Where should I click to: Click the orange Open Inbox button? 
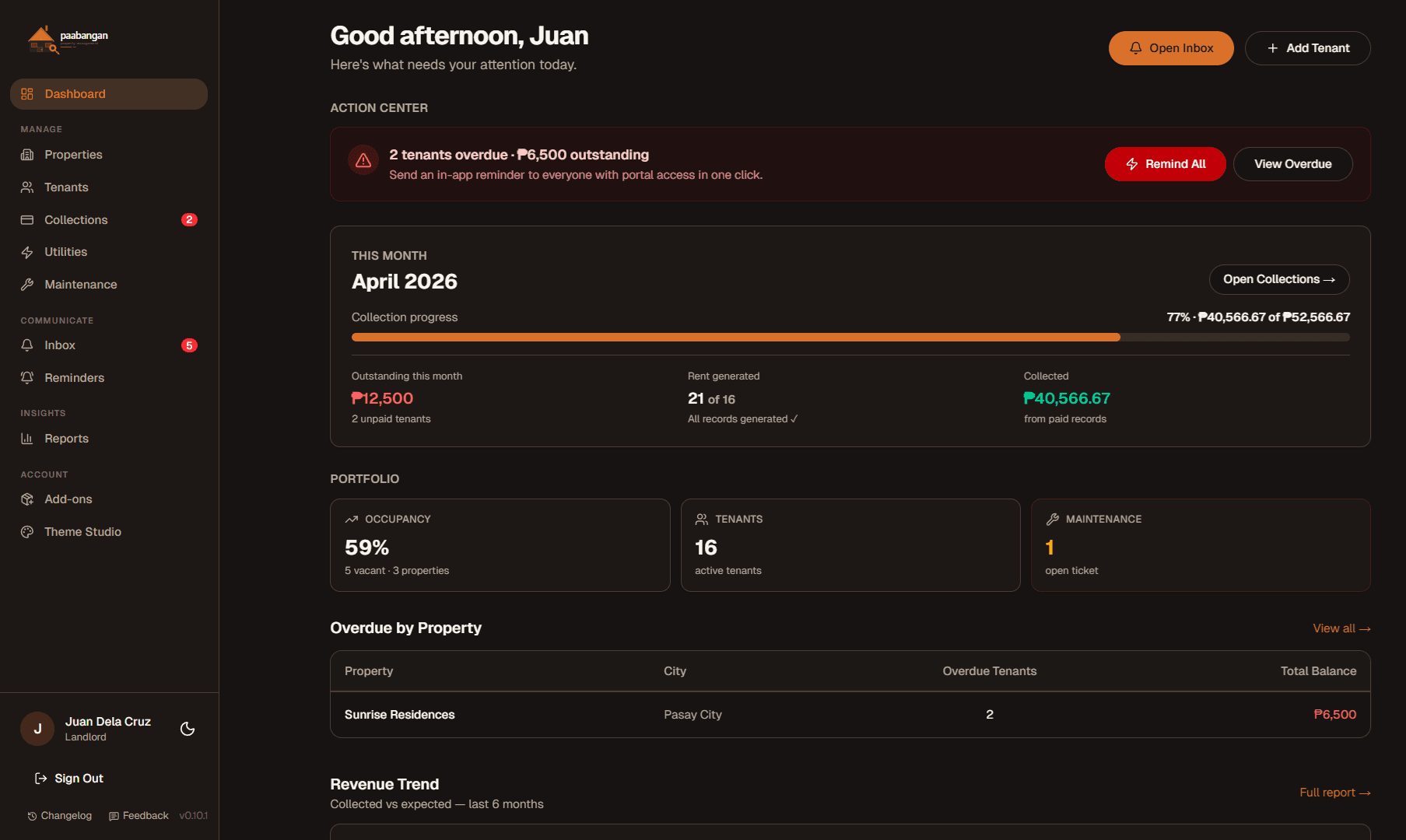tap(1171, 48)
